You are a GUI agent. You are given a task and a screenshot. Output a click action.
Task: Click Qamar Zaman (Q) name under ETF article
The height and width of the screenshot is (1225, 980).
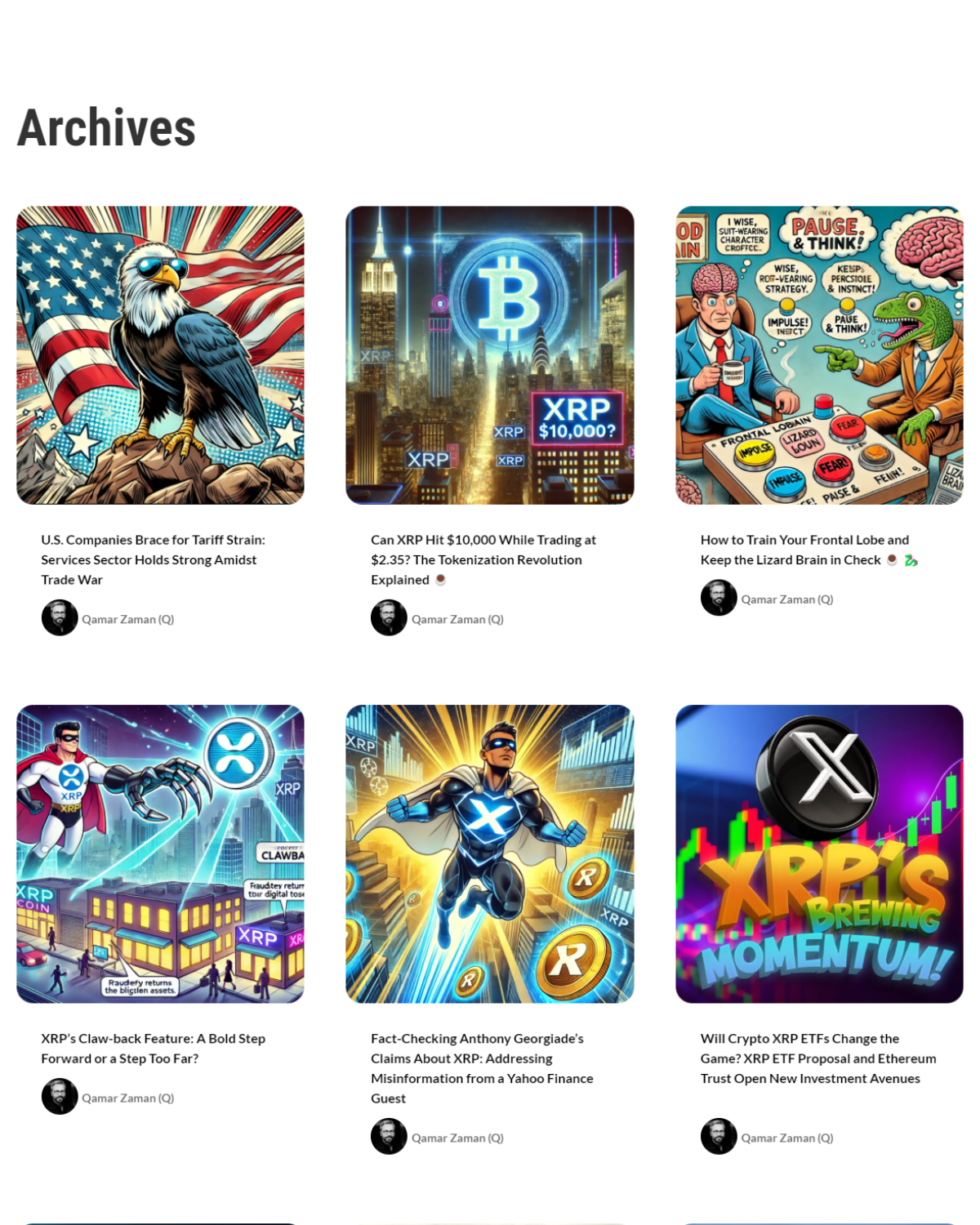pyautogui.click(x=787, y=1138)
